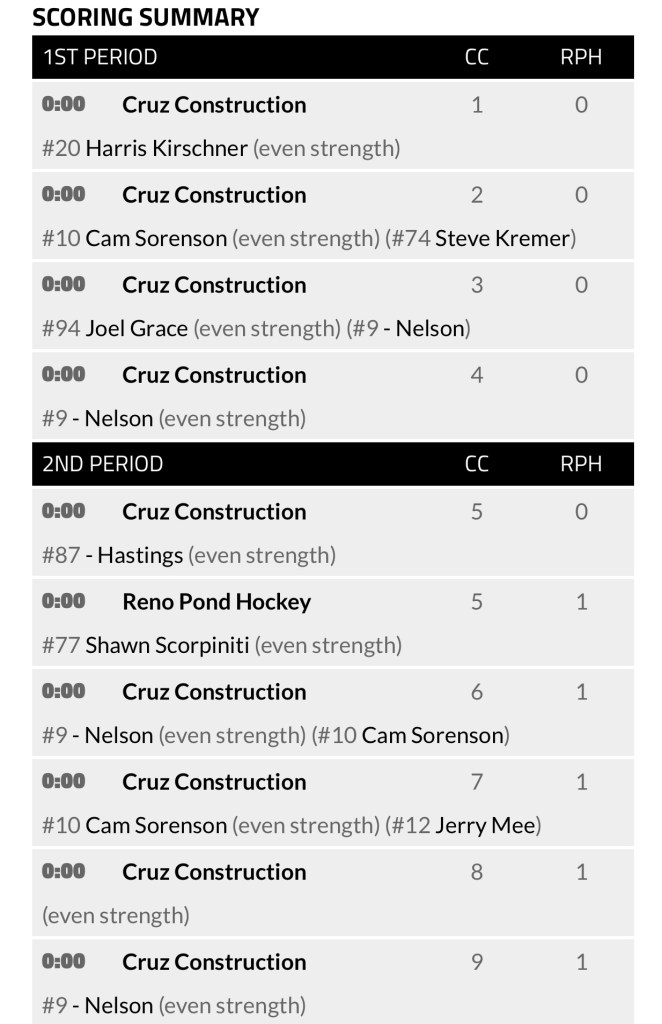
Task: Click the 2ND PERIOD header
Action: click(103, 464)
